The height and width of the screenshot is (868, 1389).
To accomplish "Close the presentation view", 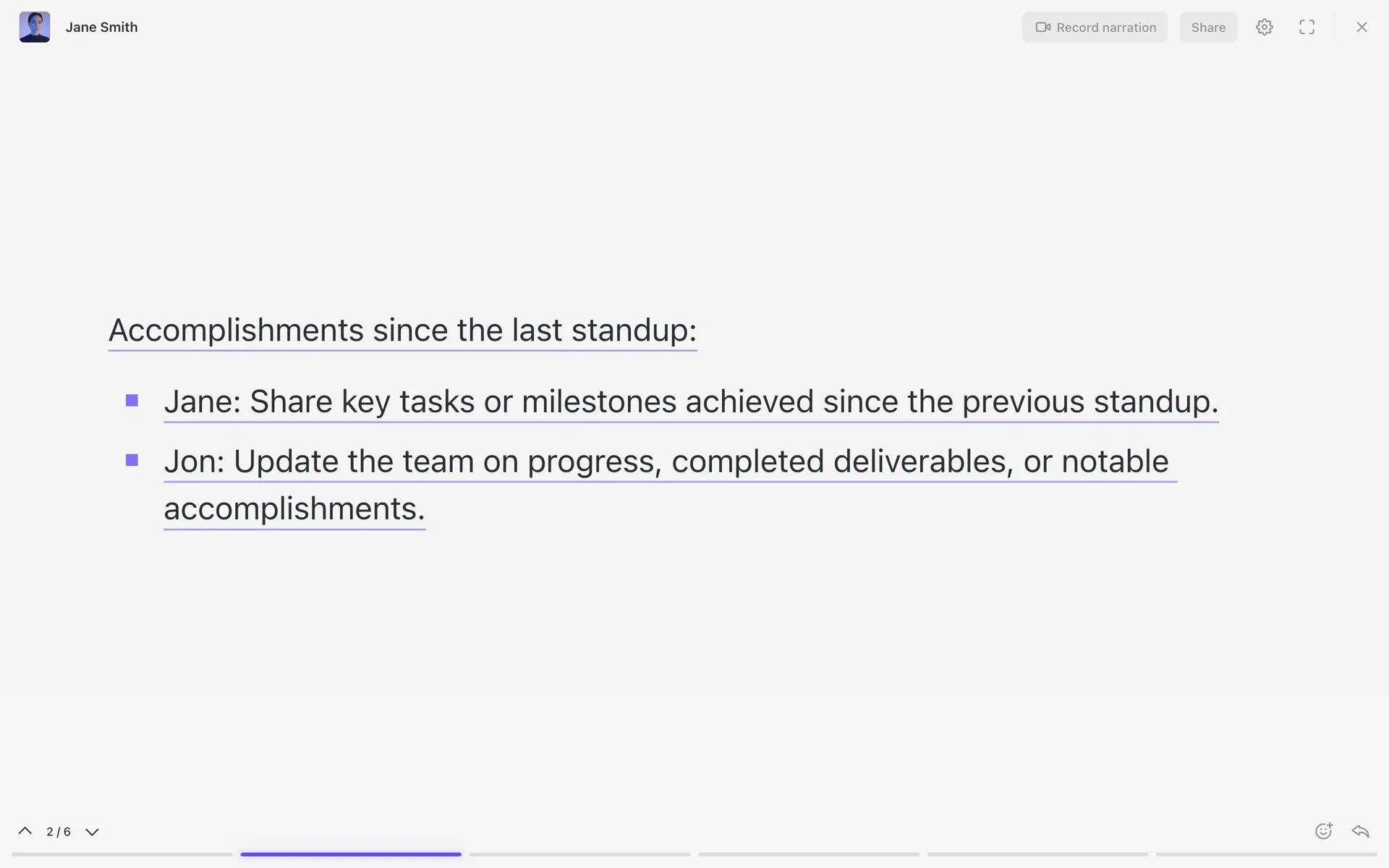I will 1362,27.
